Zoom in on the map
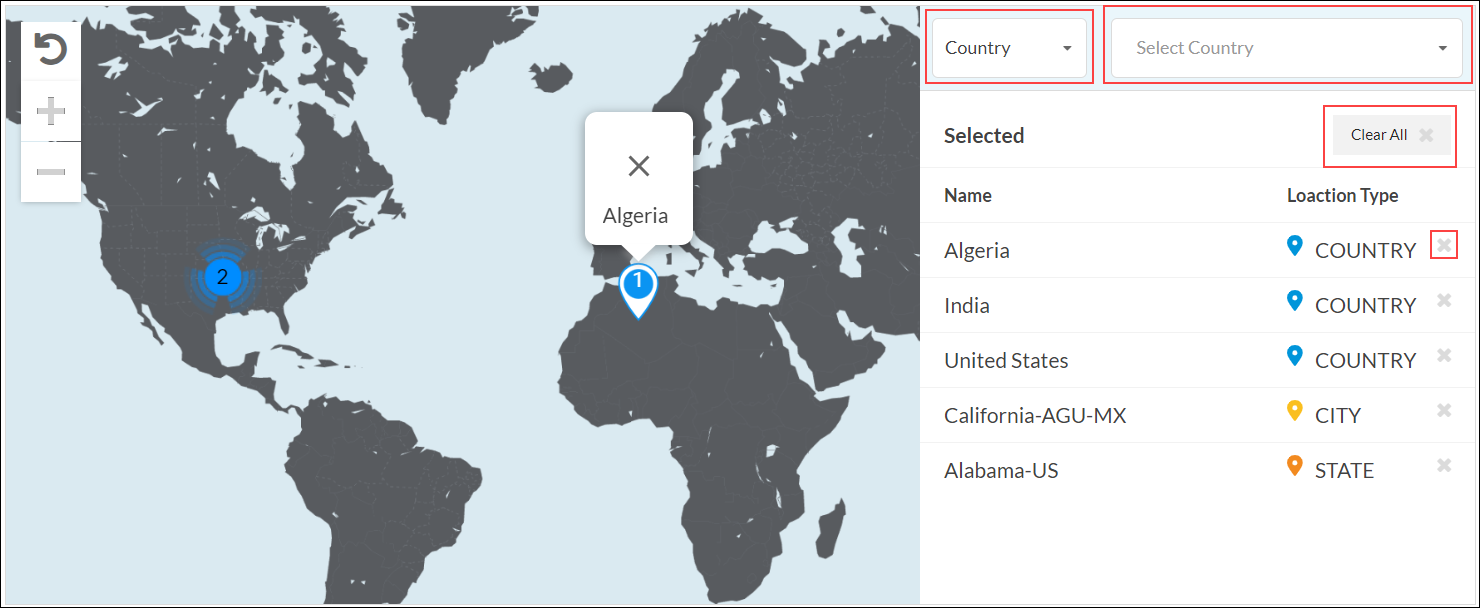Viewport: 1480px width, 608px height. click(x=50, y=111)
